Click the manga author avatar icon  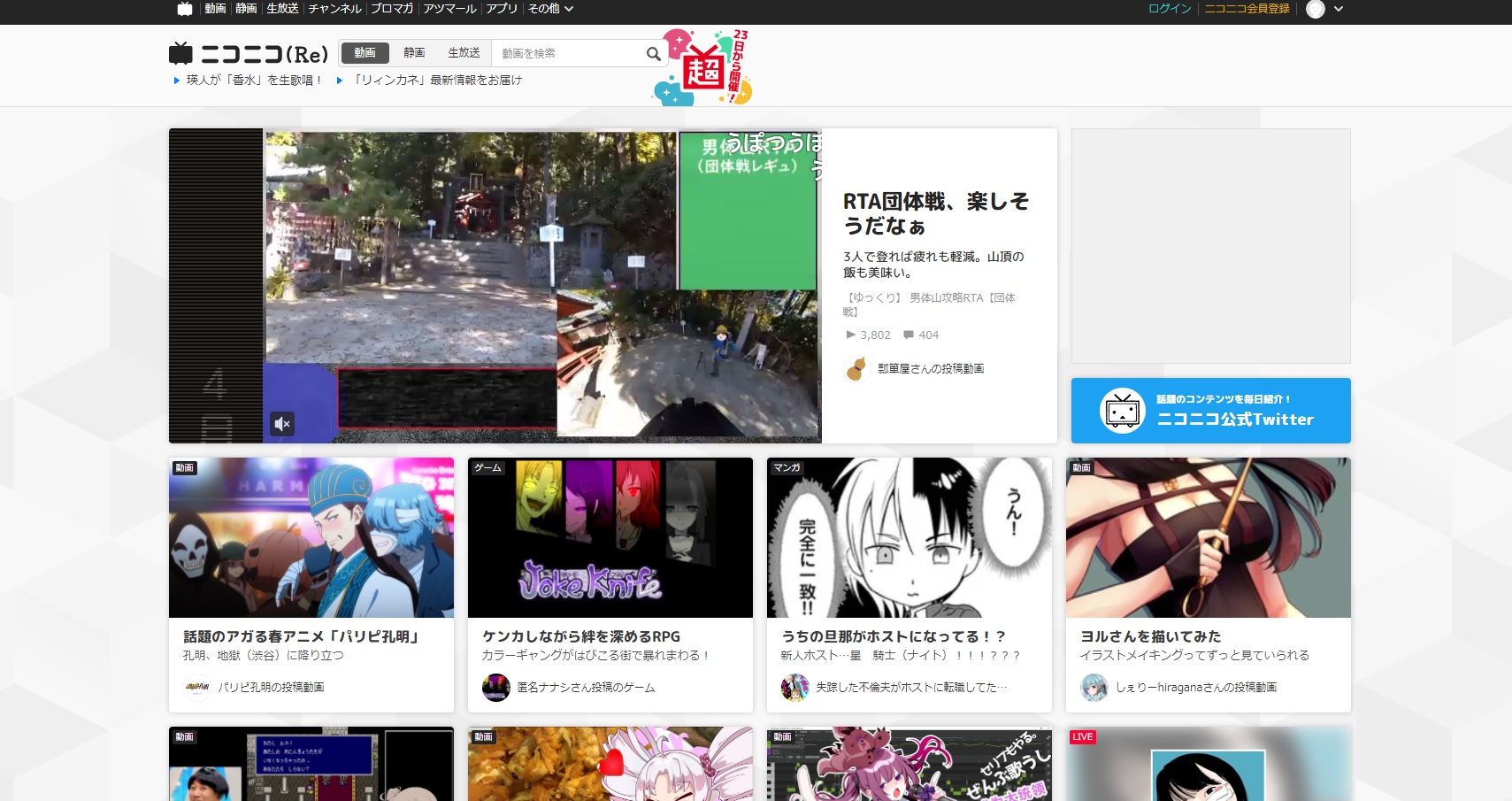[x=794, y=687]
